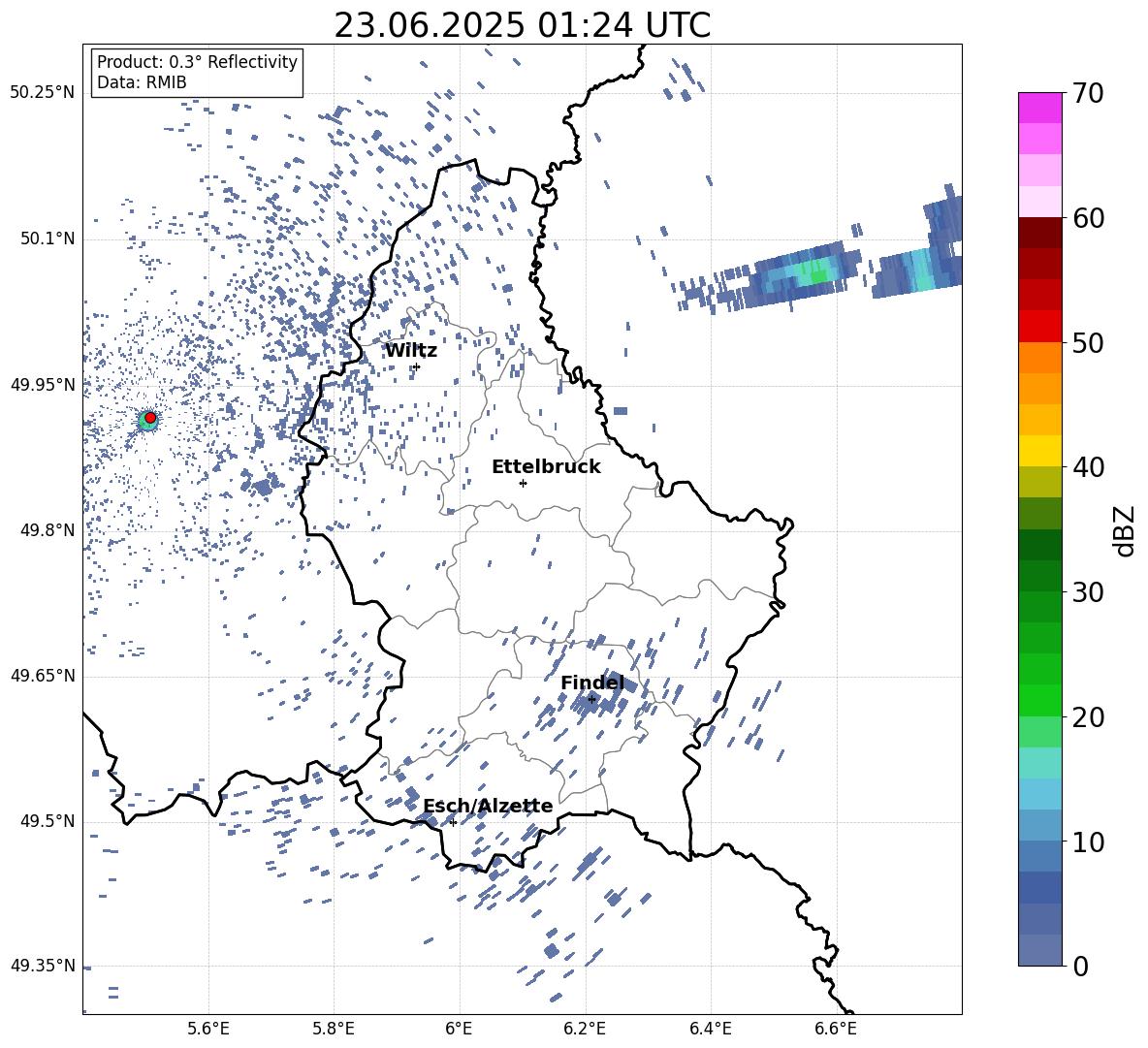
Task: Click the timestamp title 23.06.2025 01:24 UTC
Action: pyautogui.click(x=522, y=25)
